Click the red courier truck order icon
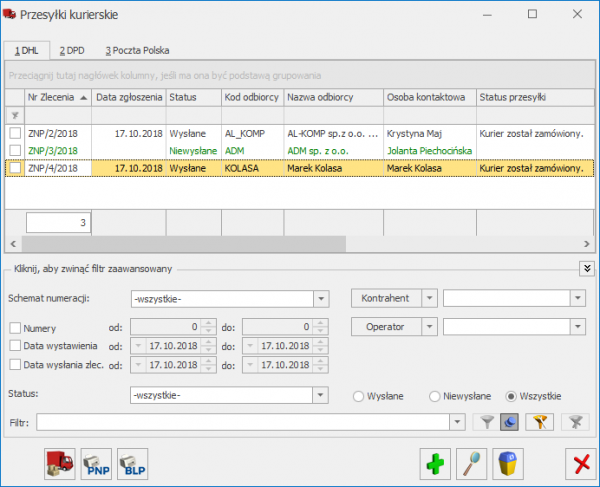600x487 pixels. [59, 463]
